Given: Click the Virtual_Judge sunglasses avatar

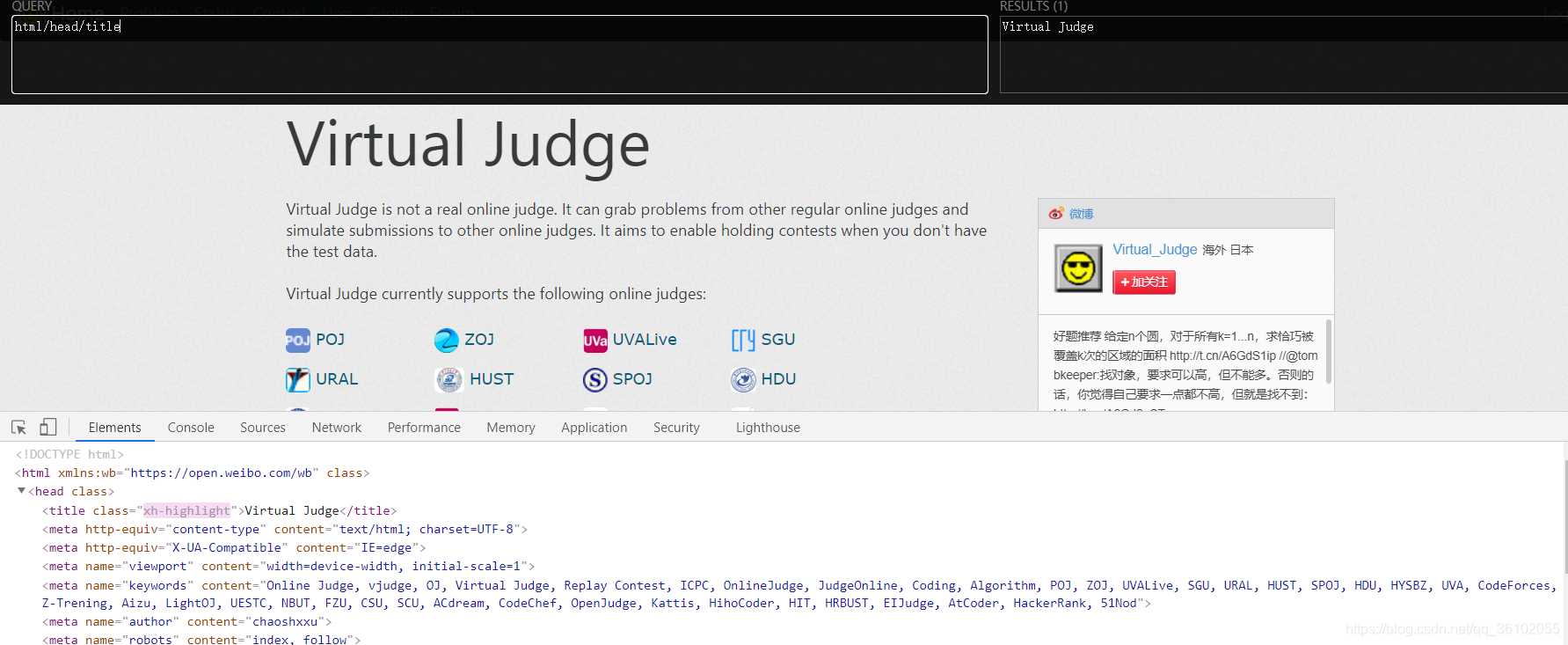Looking at the screenshot, I should [1078, 268].
